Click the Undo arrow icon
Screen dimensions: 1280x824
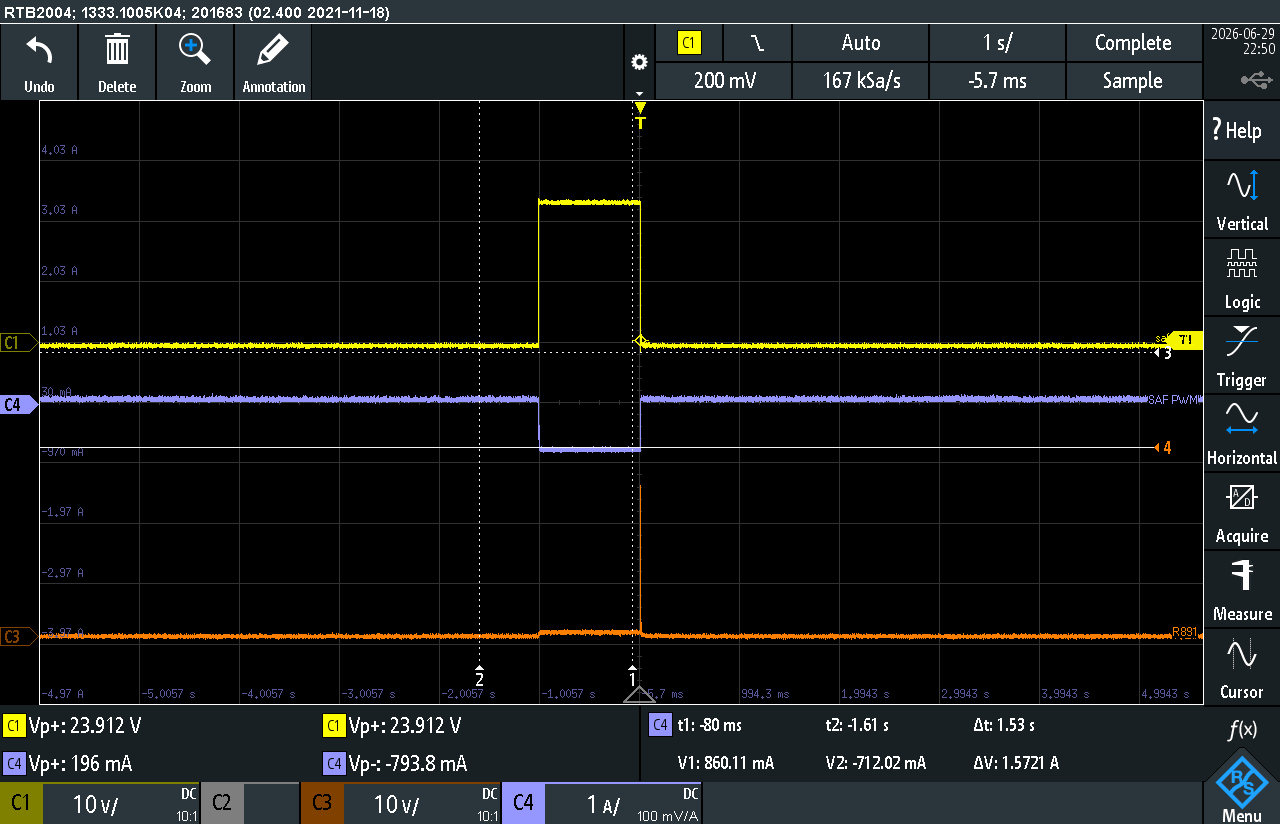39,50
